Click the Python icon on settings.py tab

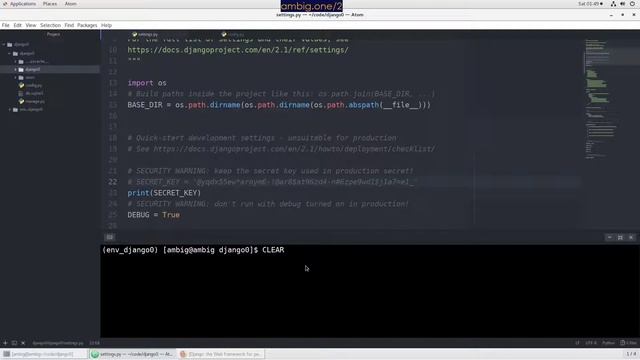(134, 35)
